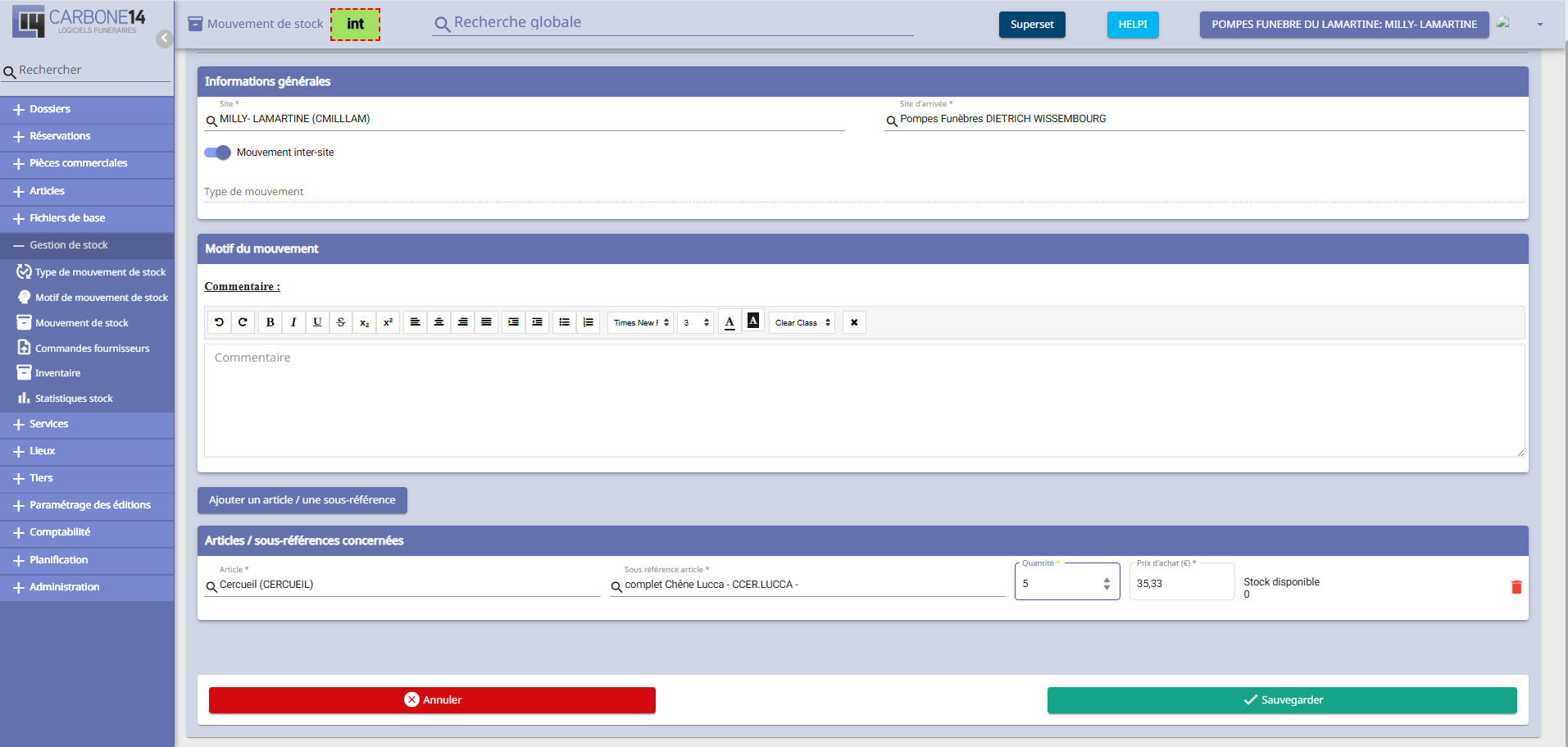The height and width of the screenshot is (747, 1568).
Task: Open the Times New Roman font dropdown
Action: (641, 322)
